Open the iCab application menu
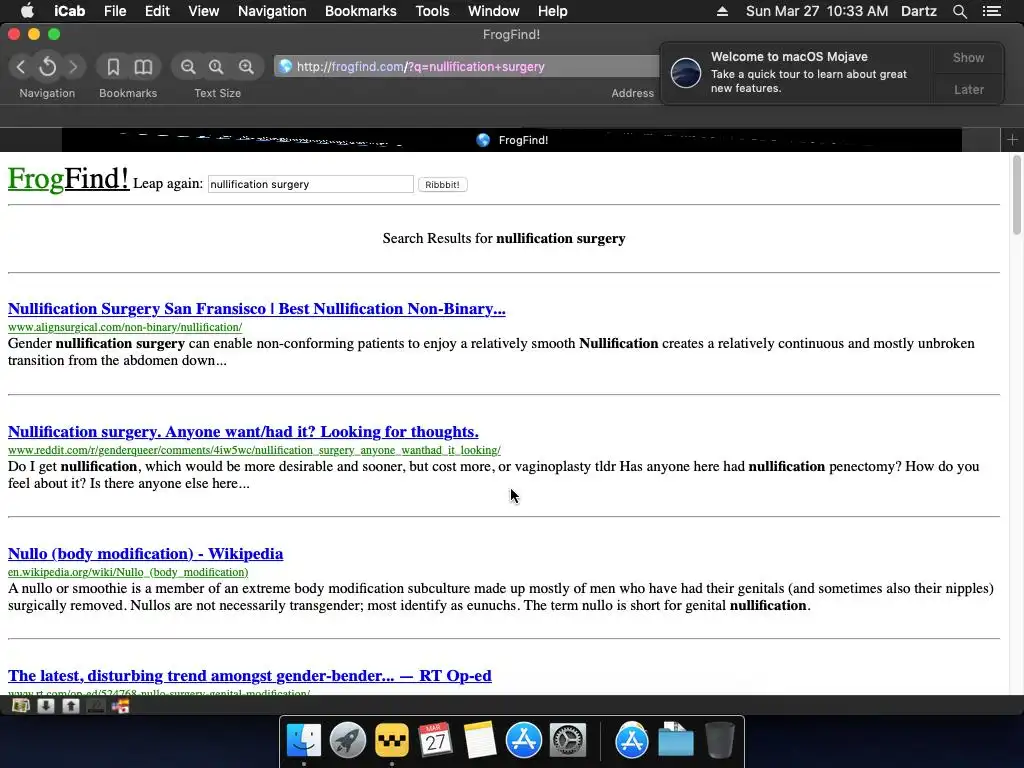1024x768 pixels. click(69, 11)
